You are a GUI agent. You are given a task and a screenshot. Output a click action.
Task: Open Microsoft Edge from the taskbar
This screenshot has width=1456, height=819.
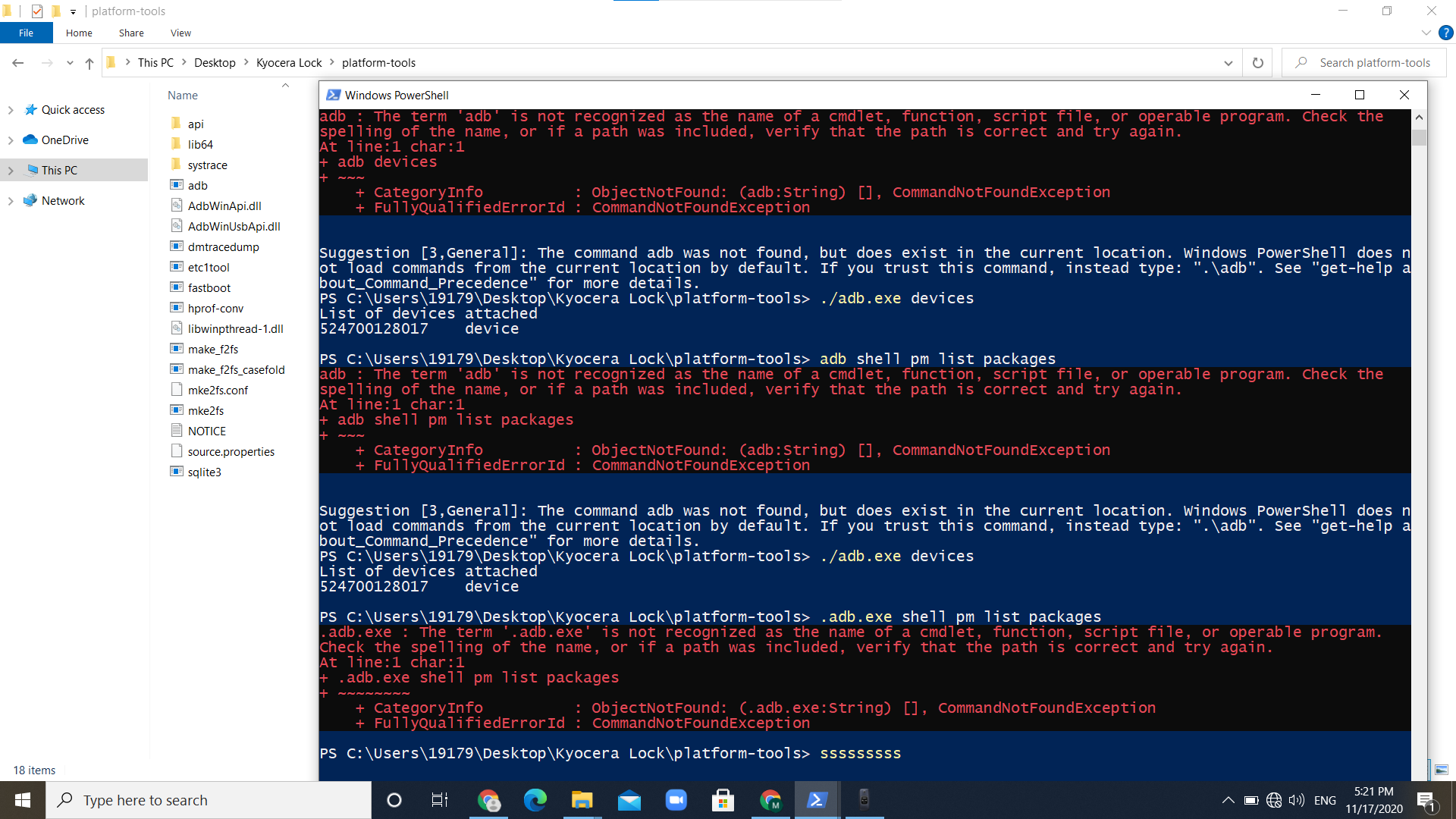(x=535, y=800)
